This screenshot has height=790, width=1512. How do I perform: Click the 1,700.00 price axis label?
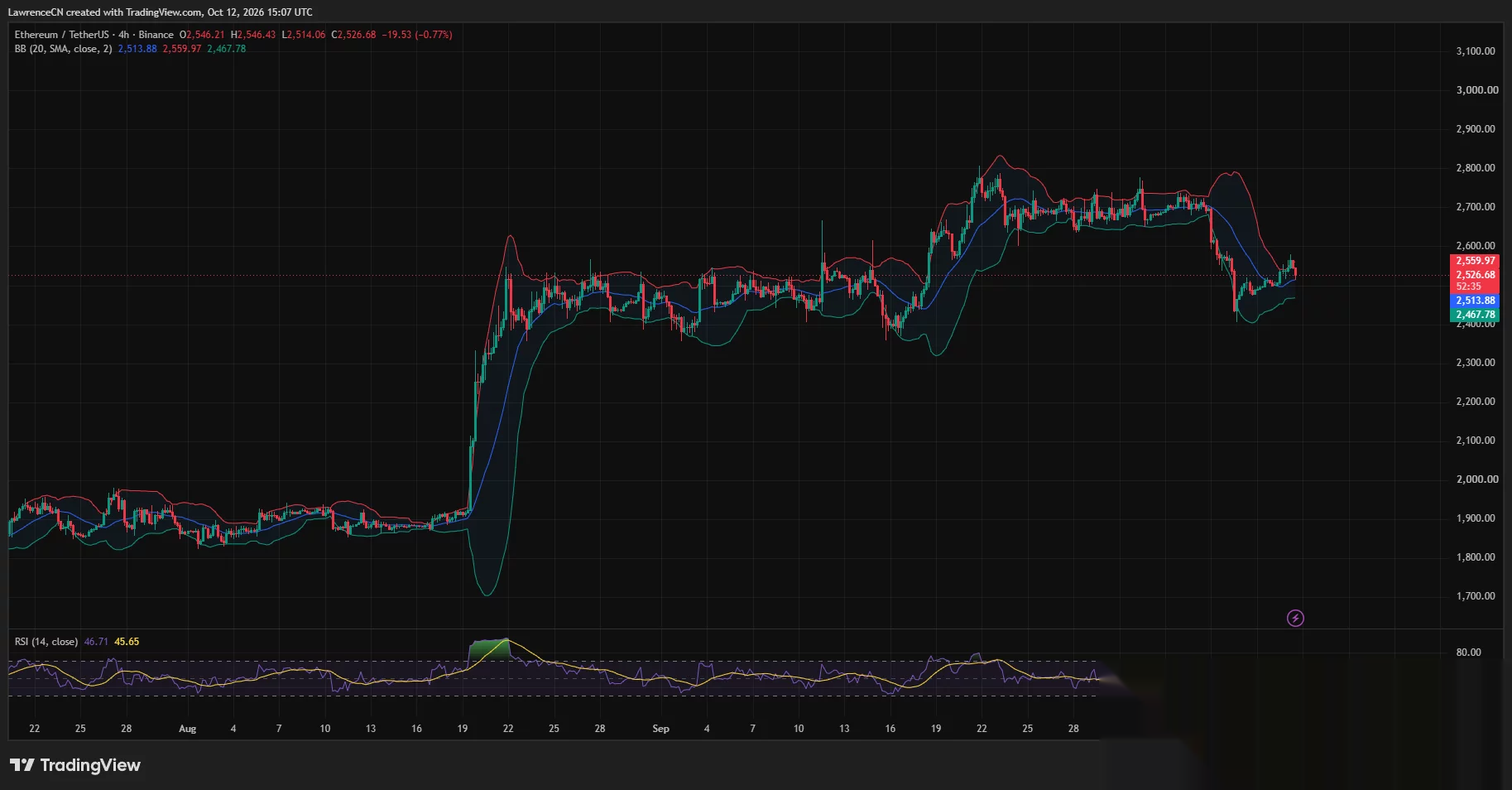coord(1476,596)
